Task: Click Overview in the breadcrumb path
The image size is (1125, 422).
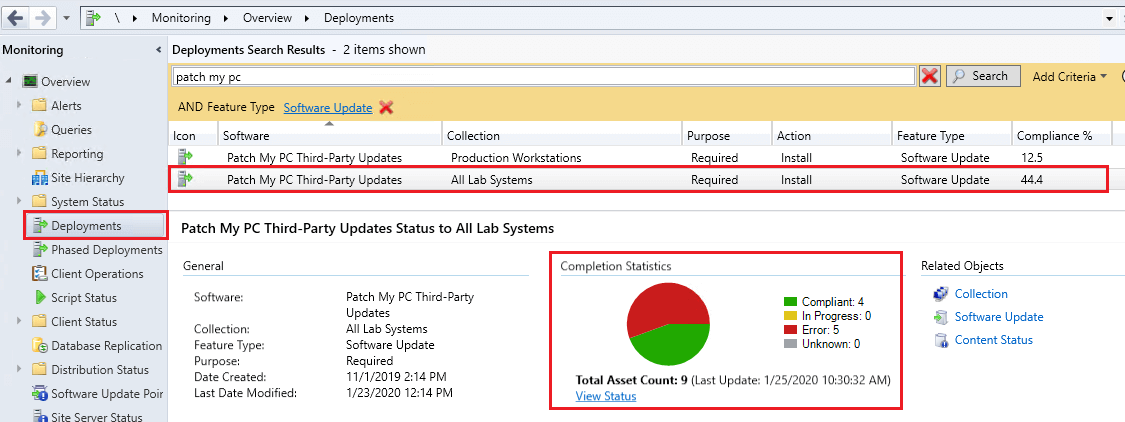Action: tap(265, 18)
